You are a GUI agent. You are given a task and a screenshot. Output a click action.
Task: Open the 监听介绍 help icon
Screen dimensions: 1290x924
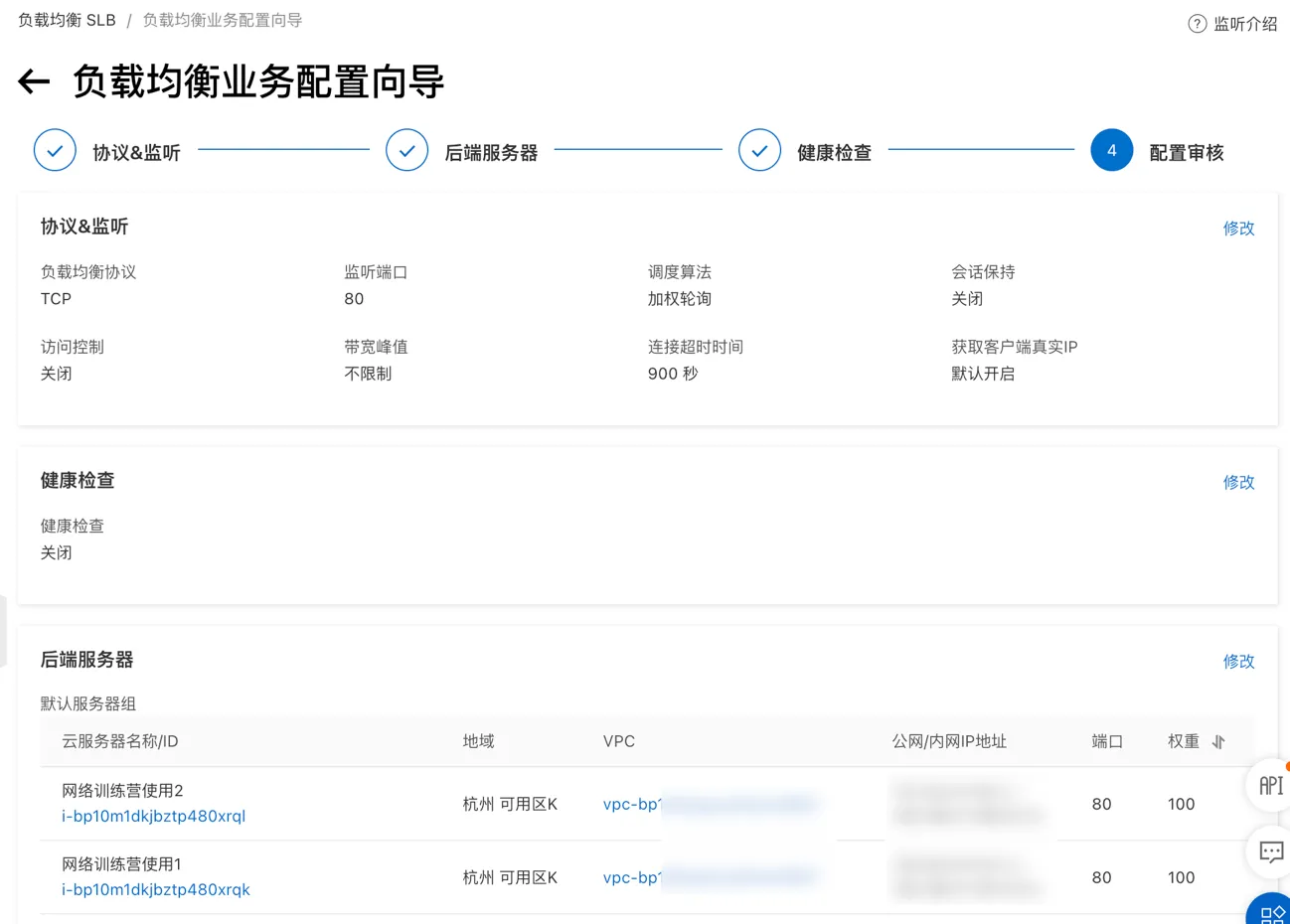(1197, 24)
